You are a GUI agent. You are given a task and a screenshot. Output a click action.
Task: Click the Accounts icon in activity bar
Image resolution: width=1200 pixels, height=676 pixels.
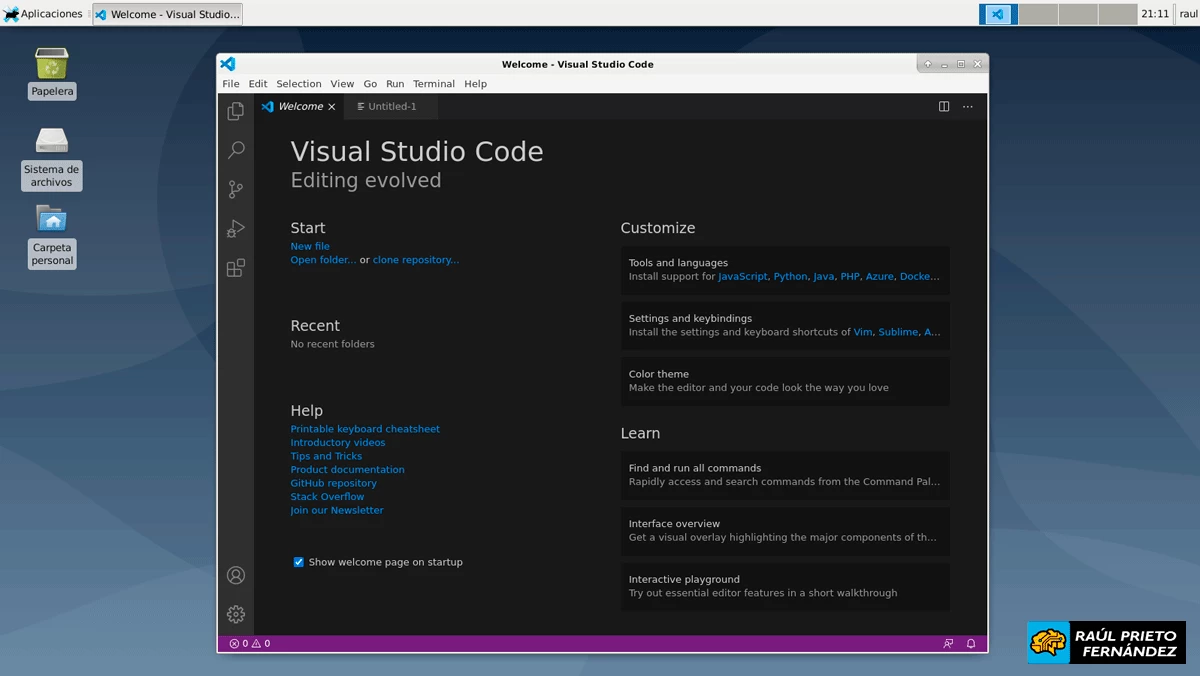point(235,575)
